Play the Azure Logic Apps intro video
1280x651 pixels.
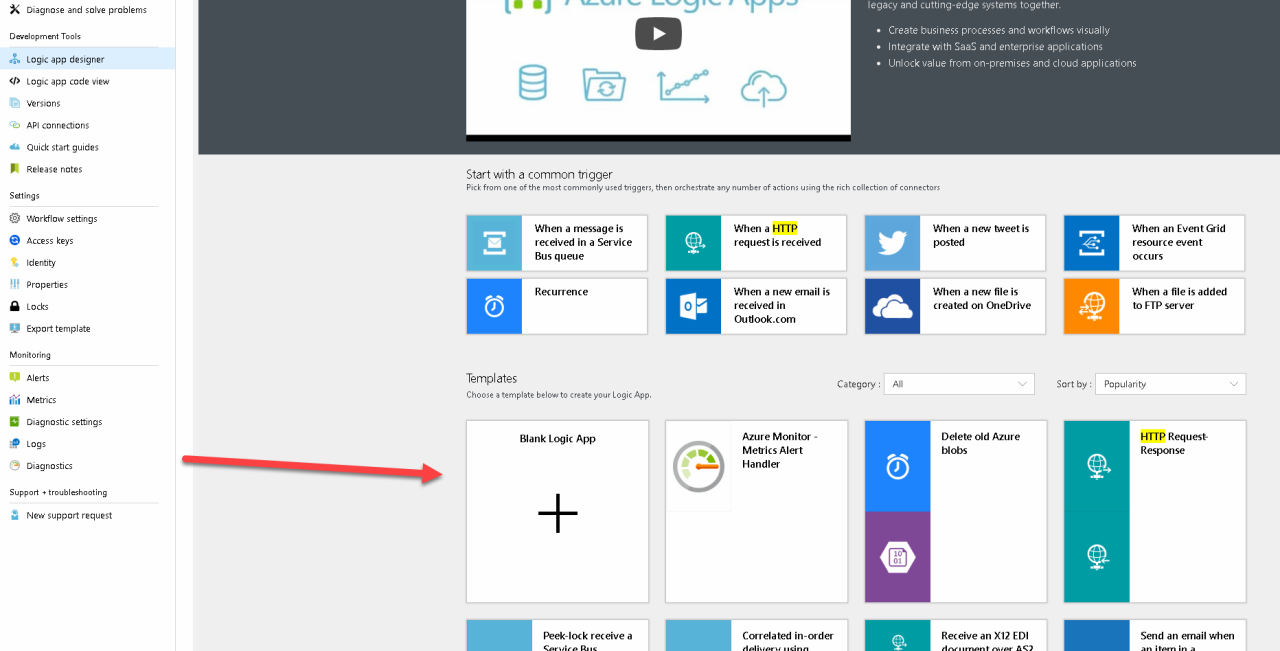658,34
